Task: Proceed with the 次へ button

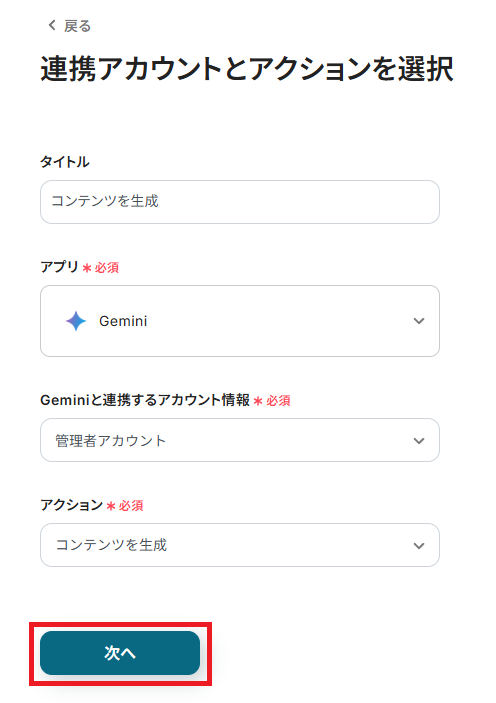Action: pyautogui.click(x=120, y=653)
